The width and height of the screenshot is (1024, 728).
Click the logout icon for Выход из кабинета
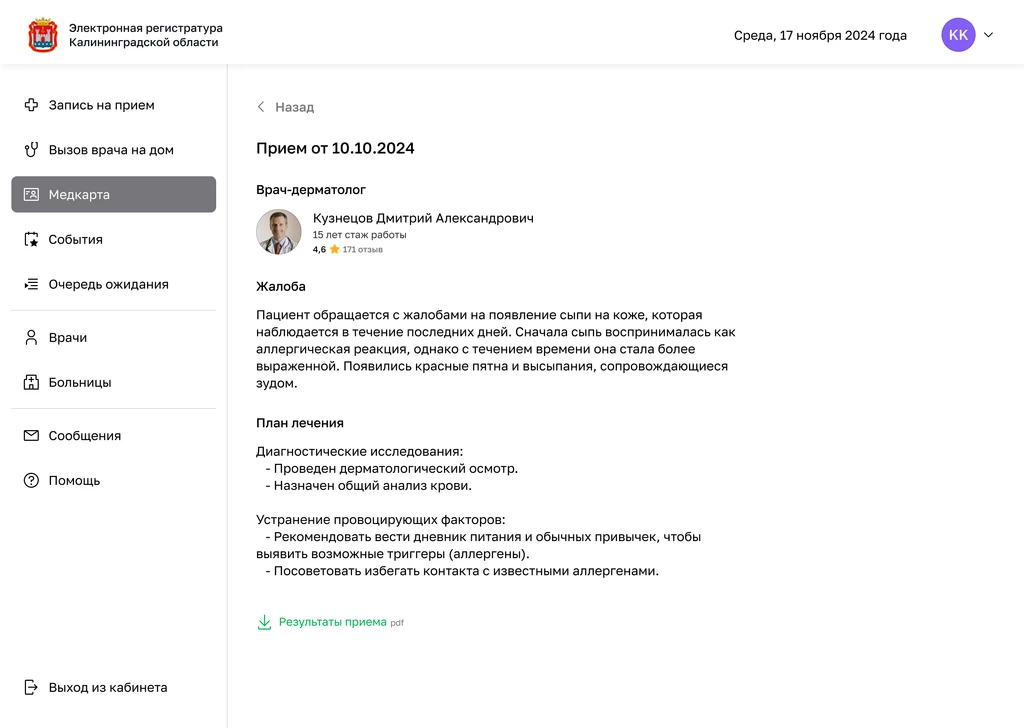point(31,688)
